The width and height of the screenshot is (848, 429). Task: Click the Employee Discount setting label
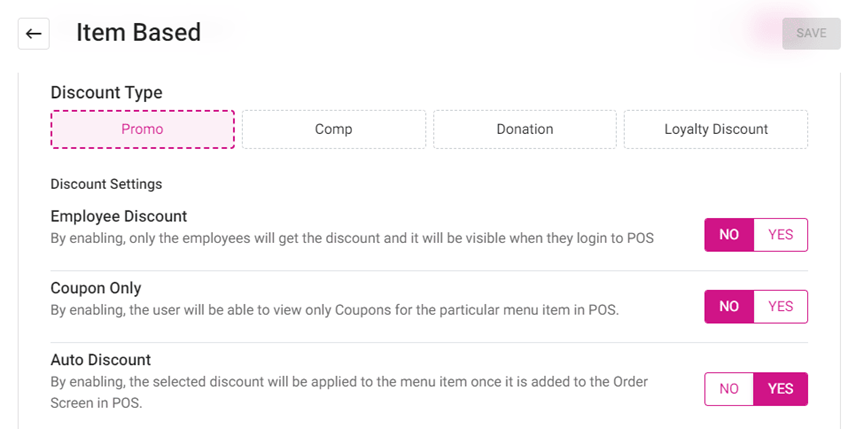tap(118, 216)
